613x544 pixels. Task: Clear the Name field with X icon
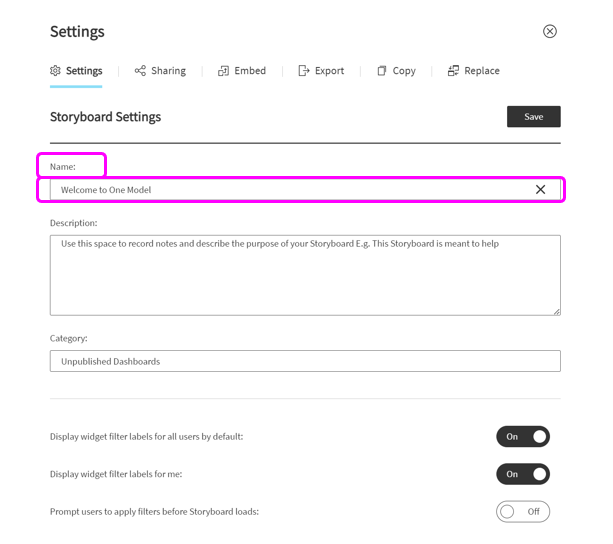[x=540, y=190]
